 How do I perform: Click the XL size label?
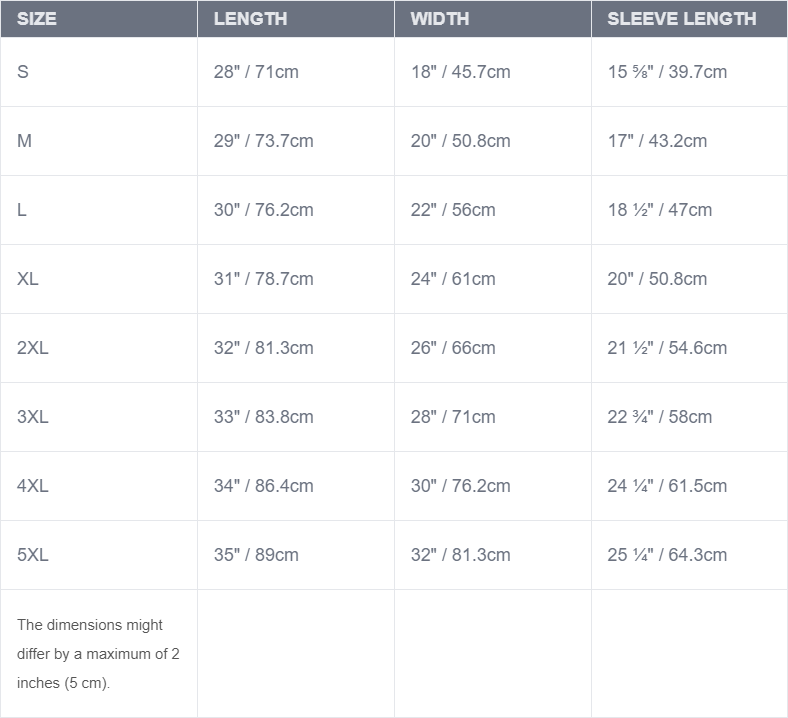(28, 279)
